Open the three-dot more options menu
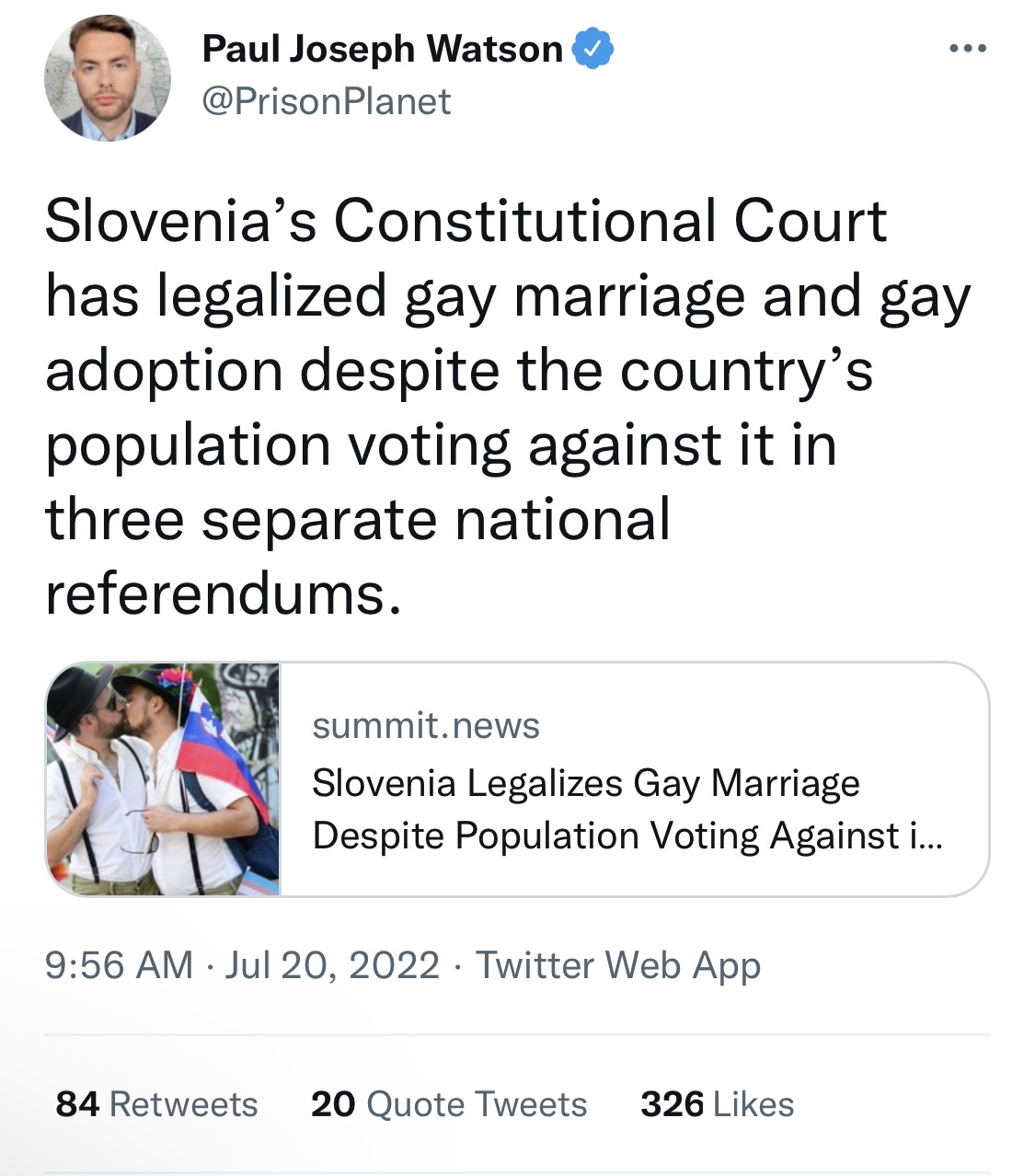Image resolution: width=1035 pixels, height=1176 pixels. [x=968, y=49]
